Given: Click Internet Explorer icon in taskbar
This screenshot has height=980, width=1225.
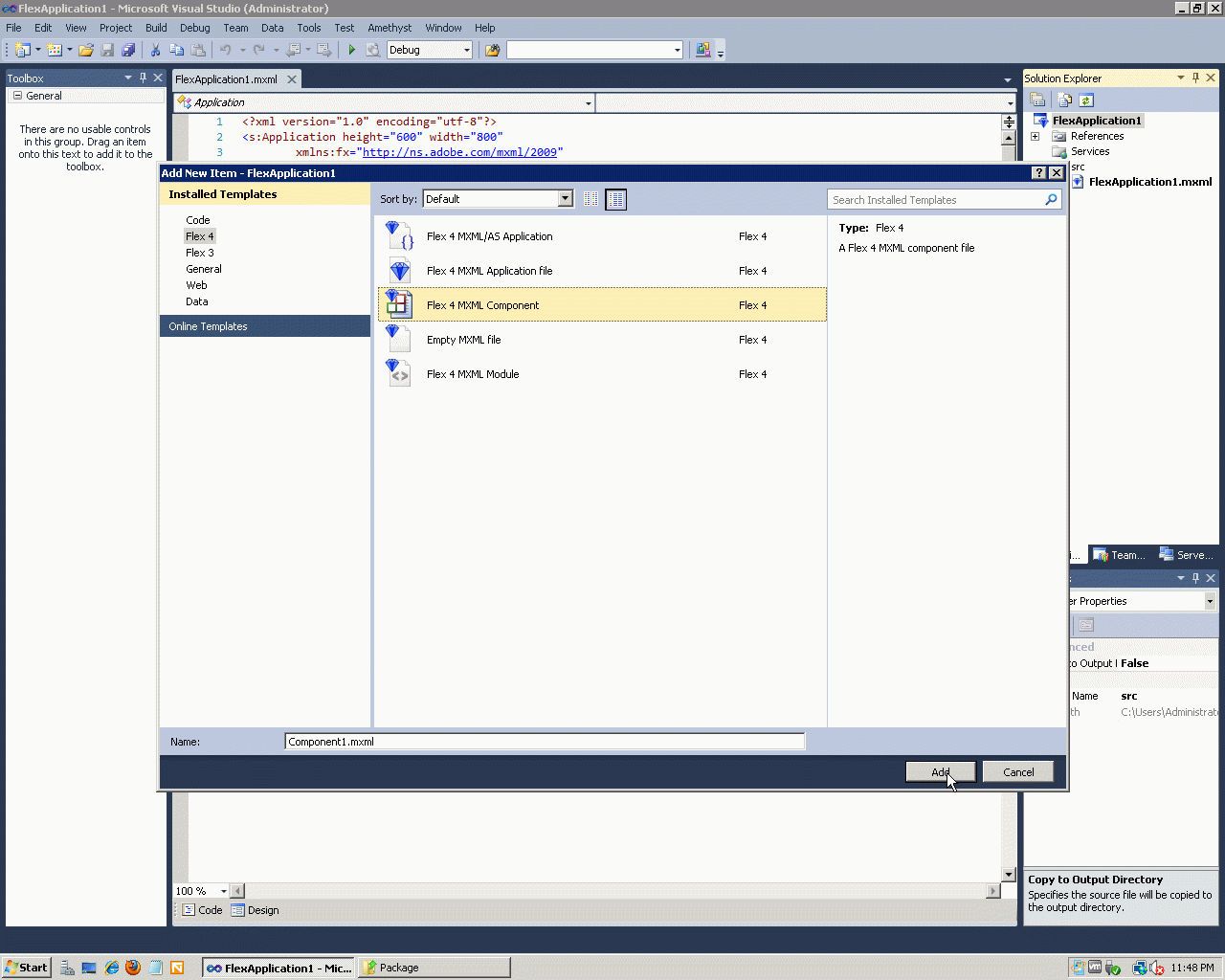Looking at the screenshot, I should coord(112,968).
